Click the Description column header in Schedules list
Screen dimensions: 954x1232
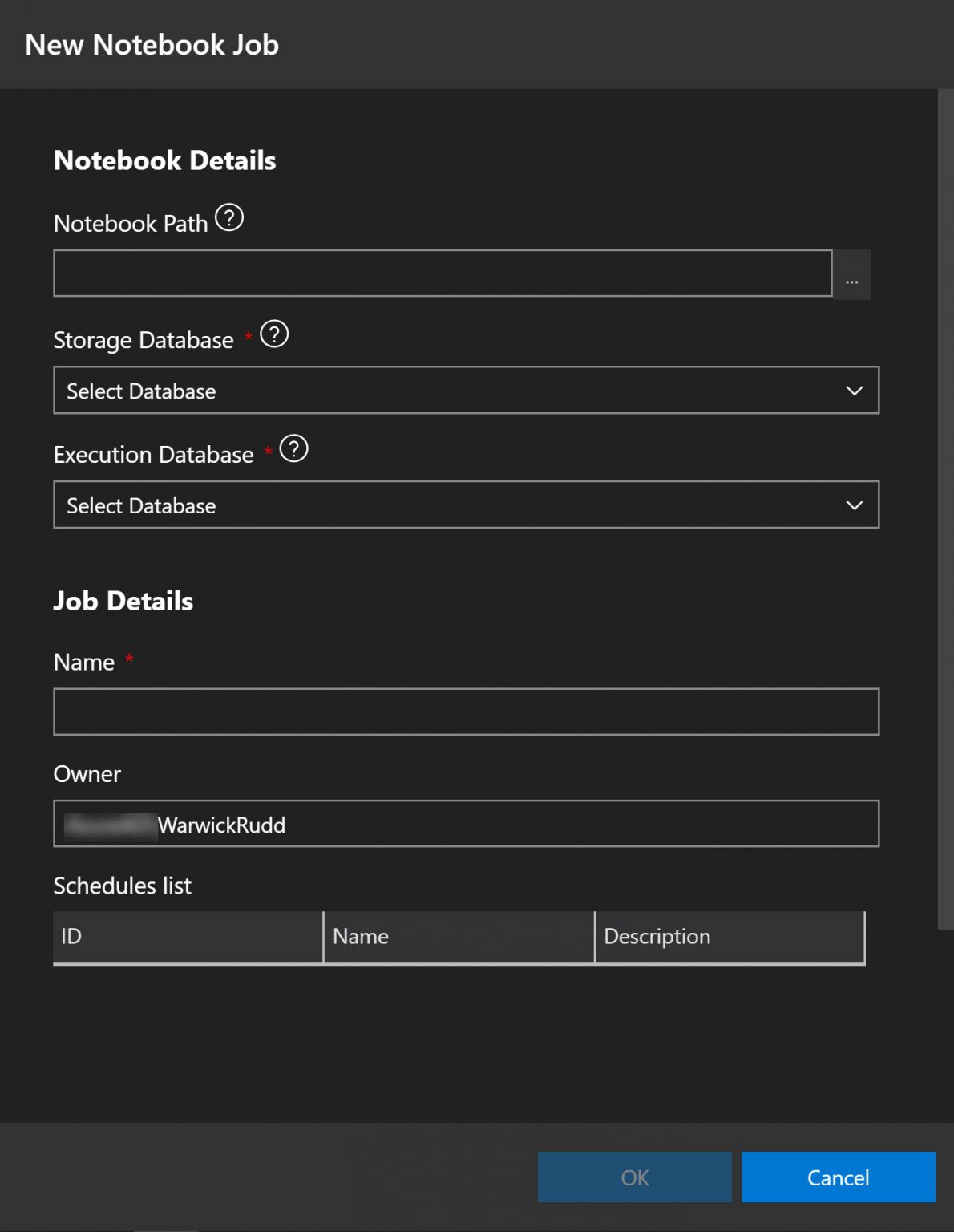click(x=729, y=936)
